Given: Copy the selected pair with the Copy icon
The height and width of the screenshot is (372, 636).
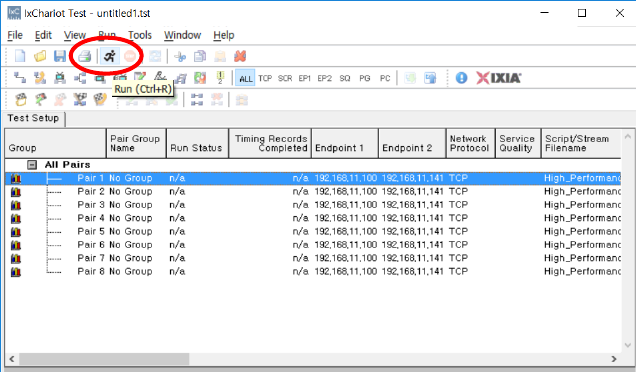Looking at the screenshot, I should point(200,56).
